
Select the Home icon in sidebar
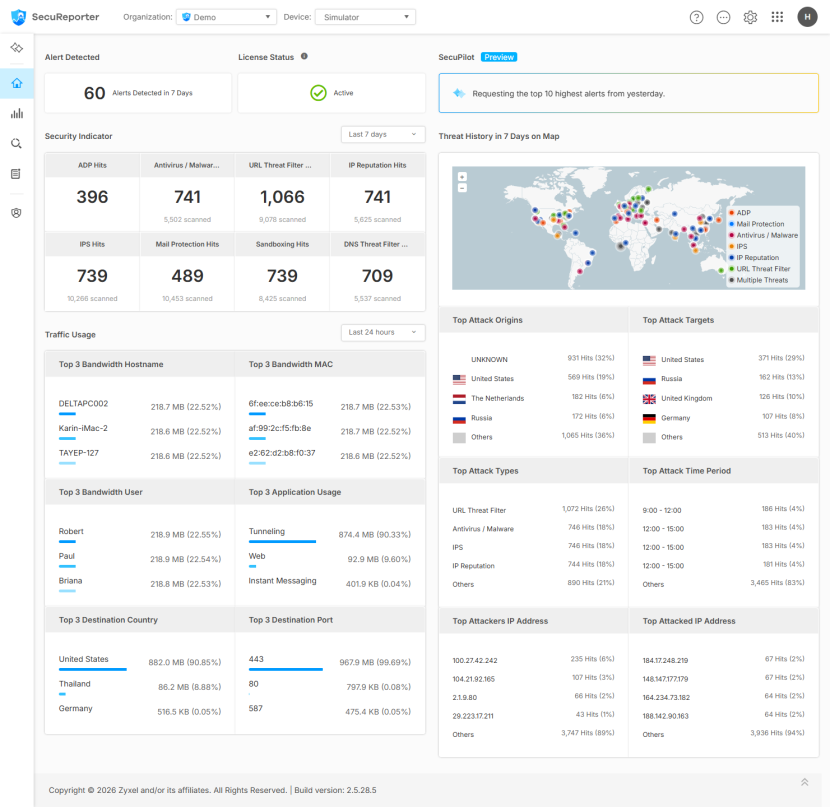tap(17, 83)
